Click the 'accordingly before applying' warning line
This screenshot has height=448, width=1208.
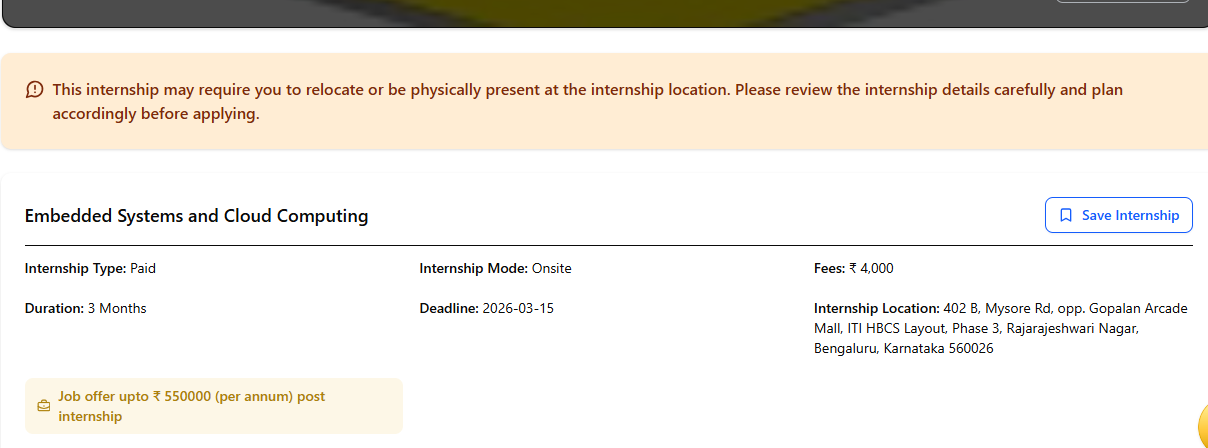(156, 114)
